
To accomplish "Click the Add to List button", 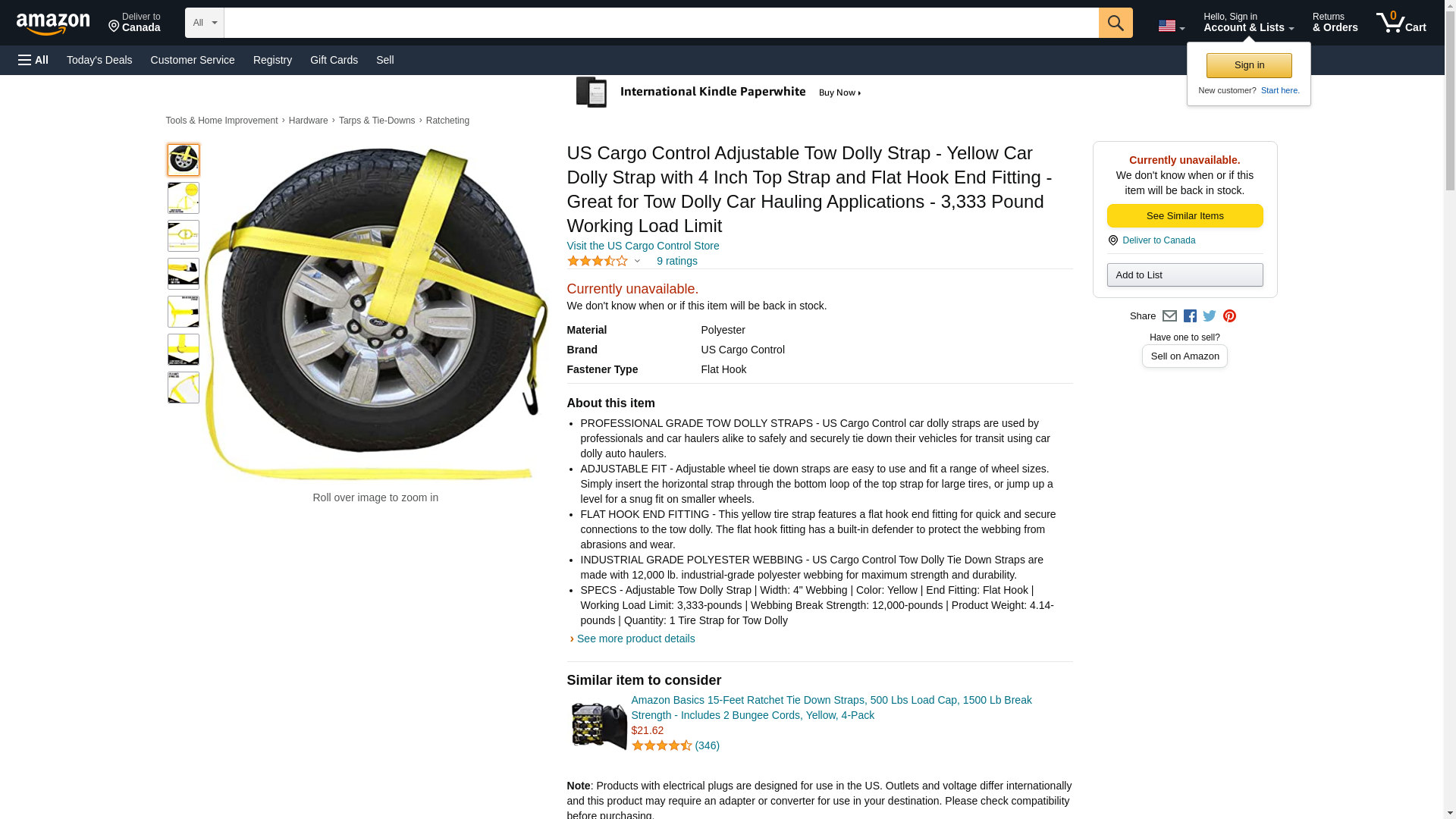I will pyautogui.click(x=1185, y=275).
